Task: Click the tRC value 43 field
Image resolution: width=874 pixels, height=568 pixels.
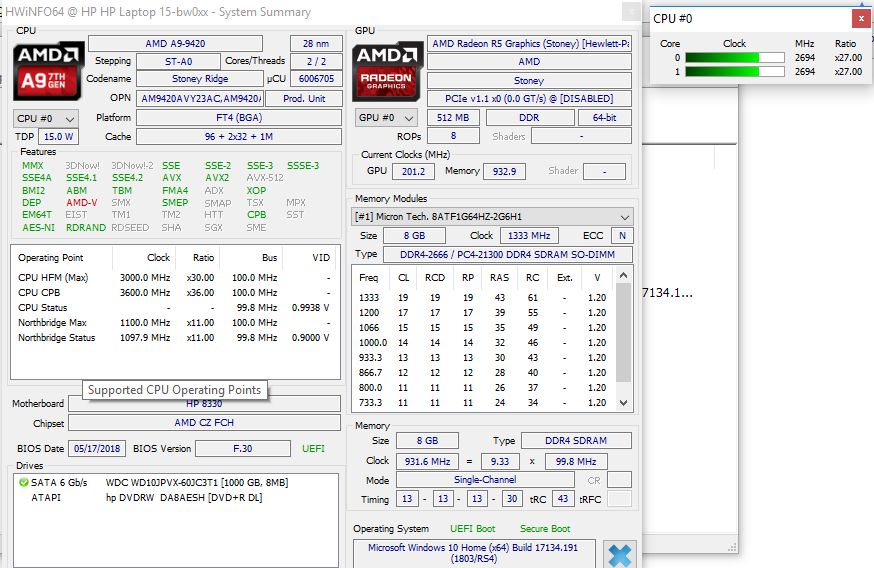Action: tap(563, 499)
